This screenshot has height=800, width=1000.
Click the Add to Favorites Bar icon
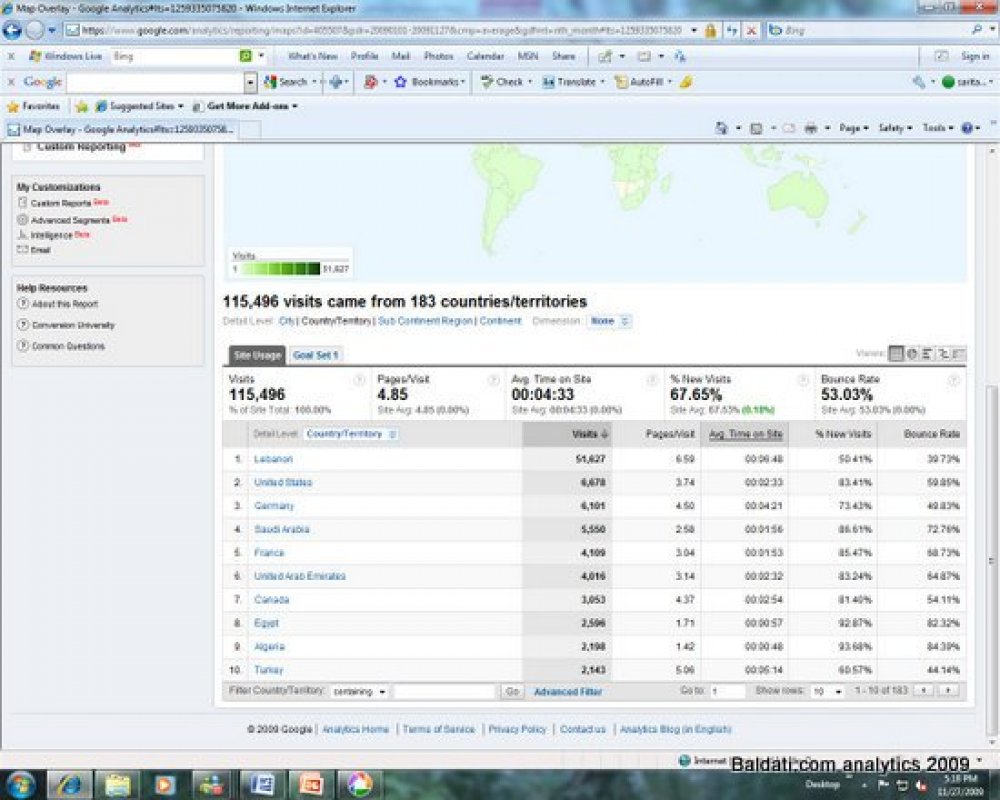point(82,107)
